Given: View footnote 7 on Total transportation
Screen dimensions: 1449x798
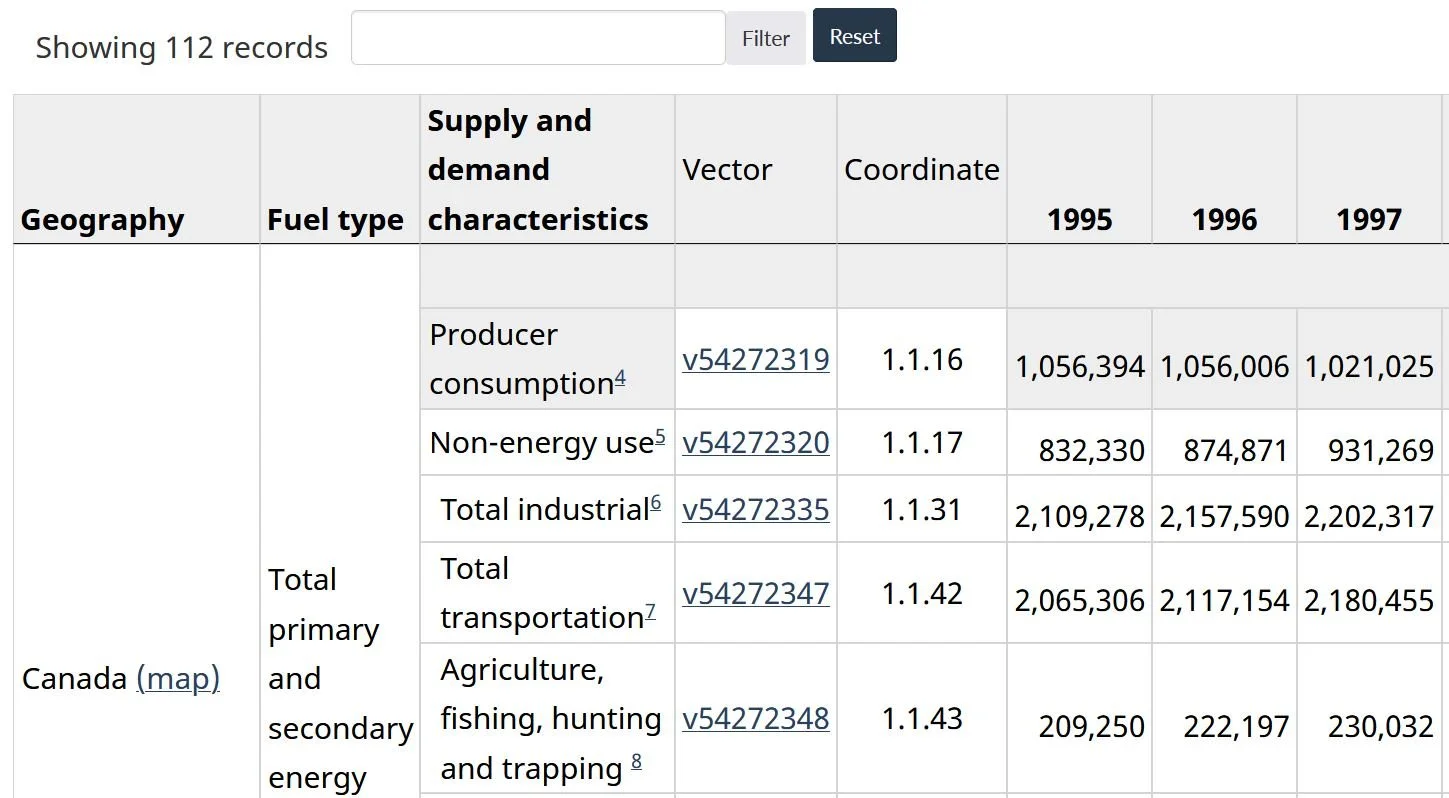Looking at the screenshot, I should [650, 611].
